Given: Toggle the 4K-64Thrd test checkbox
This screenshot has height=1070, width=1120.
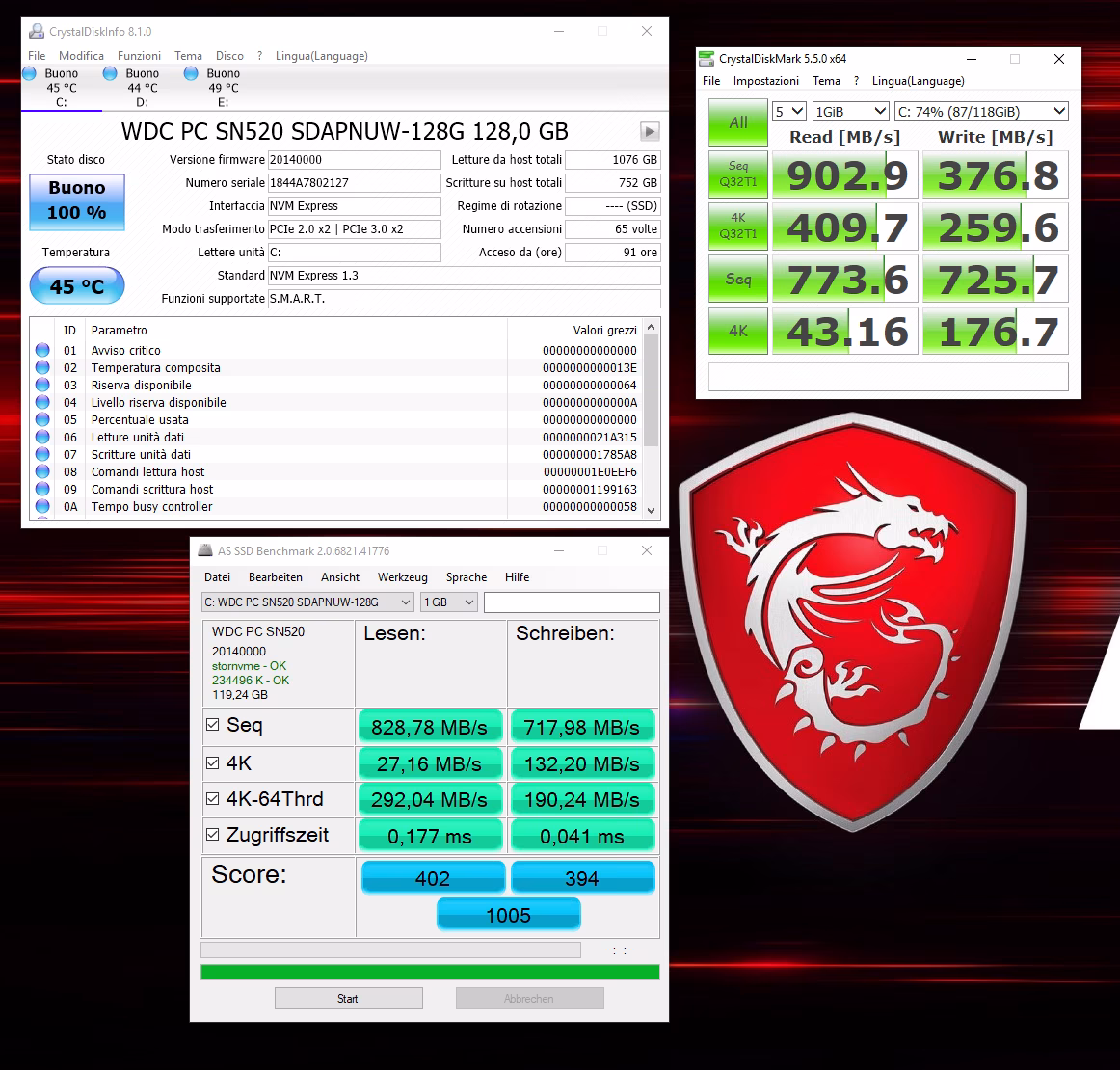Looking at the screenshot, I should coord(212,798).
